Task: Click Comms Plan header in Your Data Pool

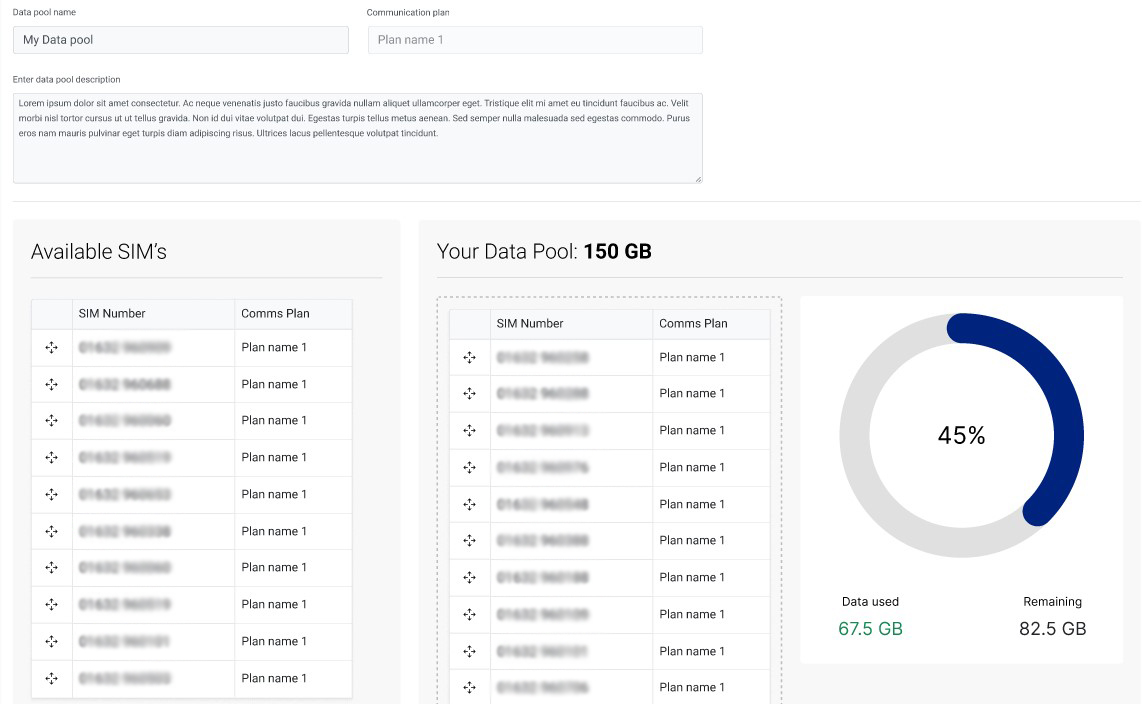Action: tap(693, 324)
